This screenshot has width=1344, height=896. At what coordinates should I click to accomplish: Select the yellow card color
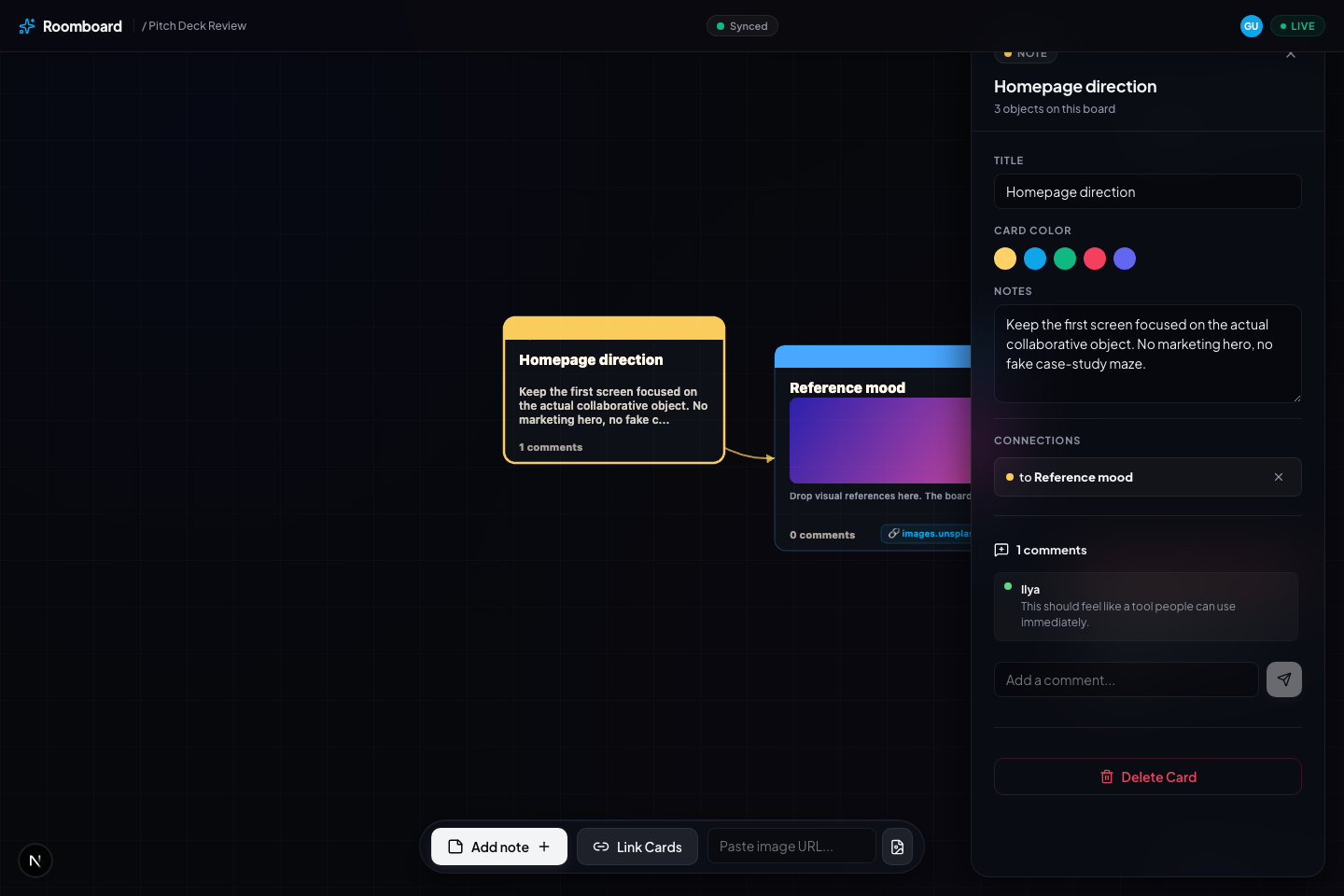click(1005, 259)
